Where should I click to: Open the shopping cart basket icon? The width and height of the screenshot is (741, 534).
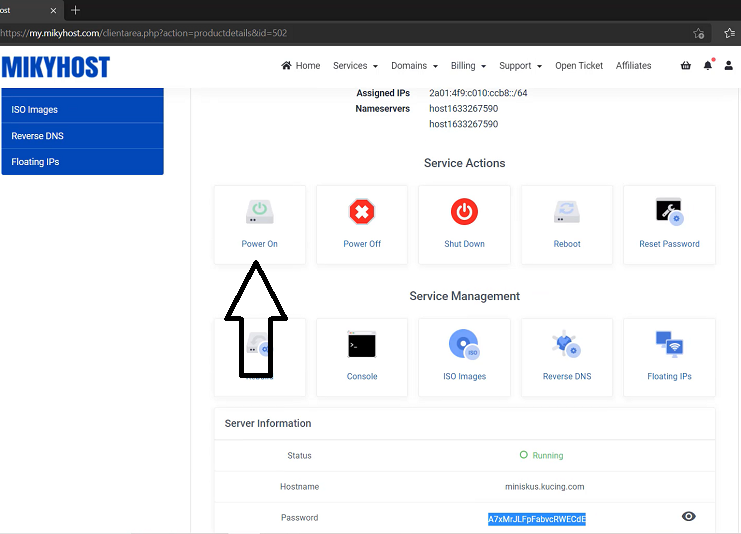click(686, 66)
